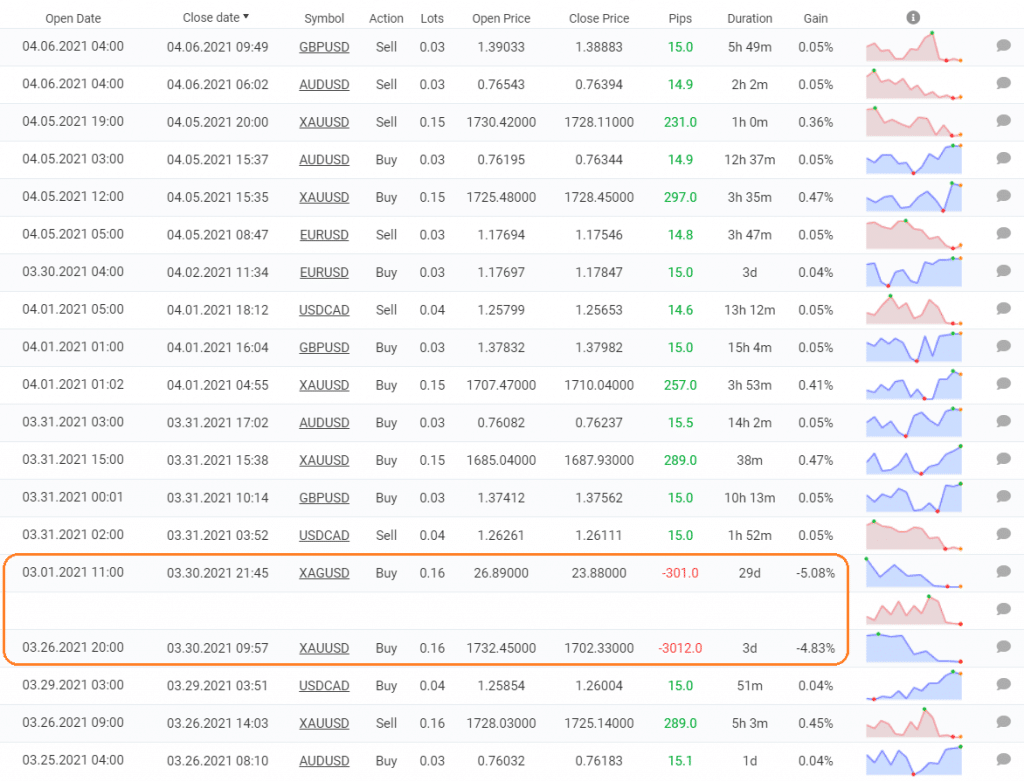Sort by the Pips column header

click(680, 19)
